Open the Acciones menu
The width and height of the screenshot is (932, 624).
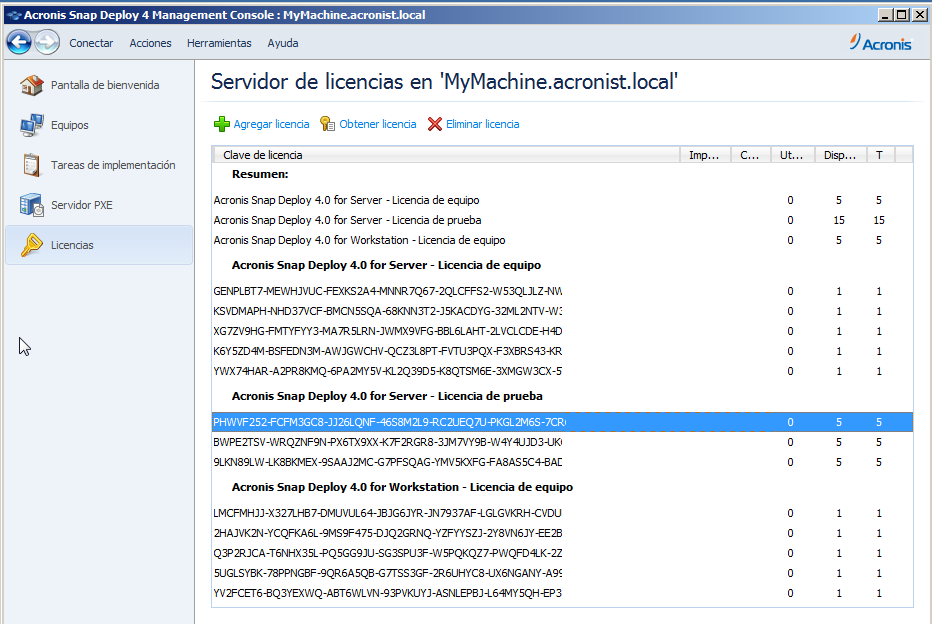pos(150,43)
